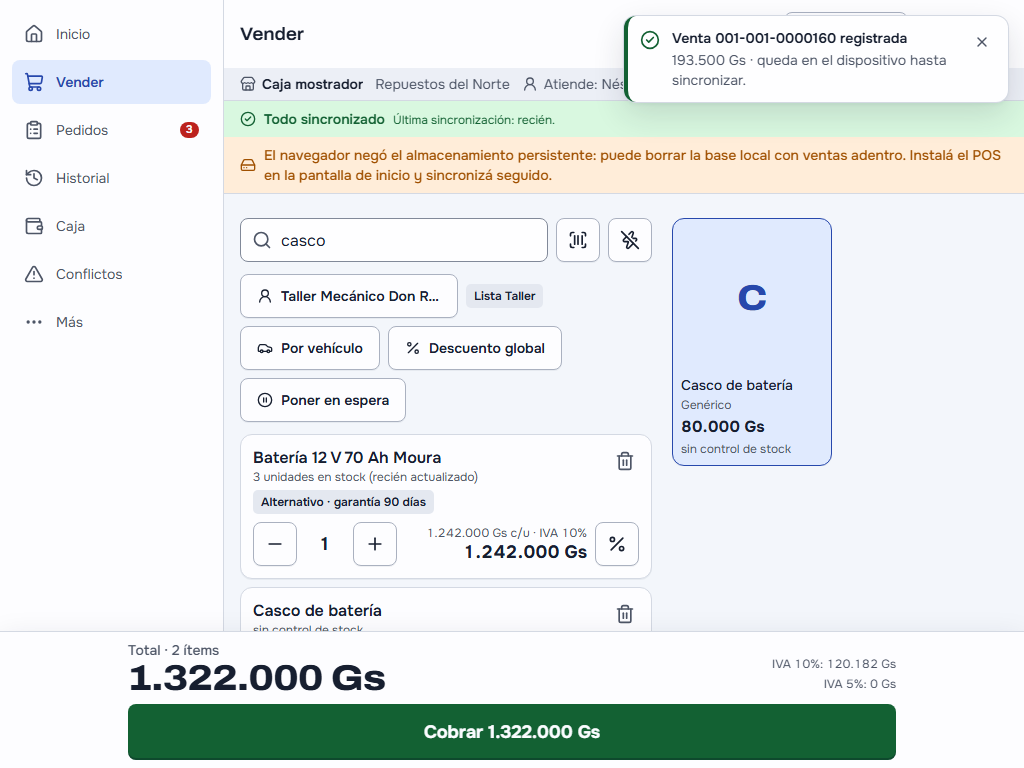
Task: View Conflictos in the sidebar
Action: [x=112, y=274]
